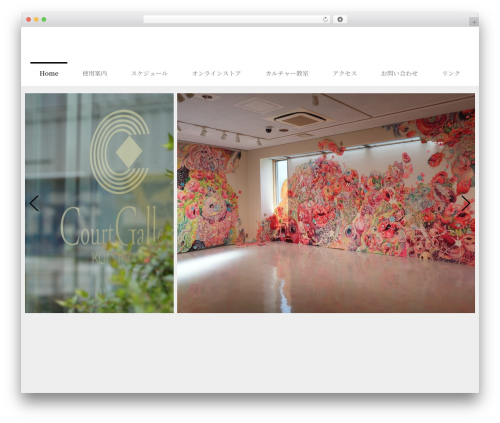Minimize the window with yellow button
Screen dimensions: 500x423
36,19
